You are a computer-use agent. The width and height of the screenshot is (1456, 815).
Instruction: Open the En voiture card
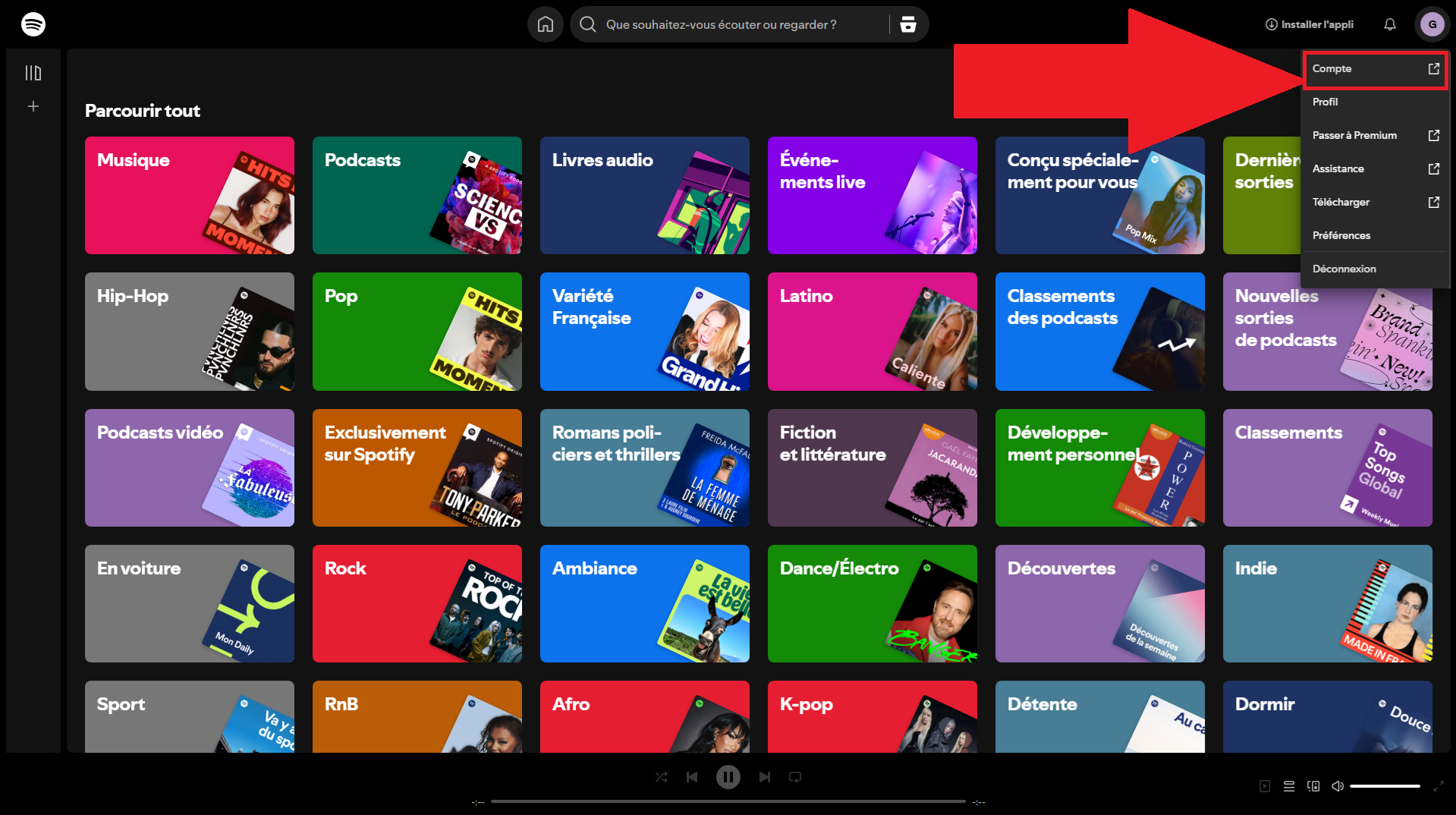click(190, 604)
